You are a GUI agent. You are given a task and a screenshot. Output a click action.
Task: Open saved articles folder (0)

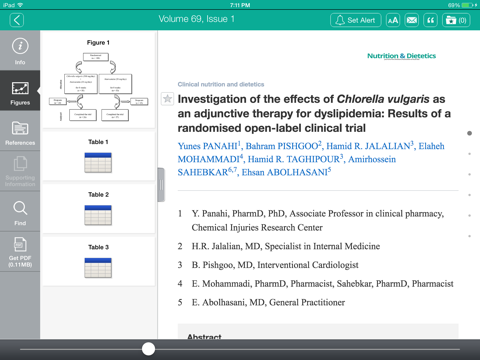point(456,20)
